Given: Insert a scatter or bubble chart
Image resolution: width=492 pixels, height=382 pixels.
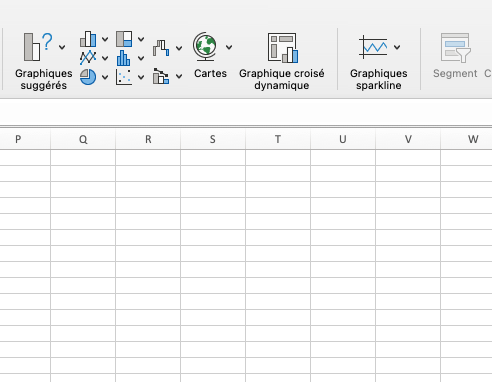Looking at the screenshot, I should pos(124,77).
